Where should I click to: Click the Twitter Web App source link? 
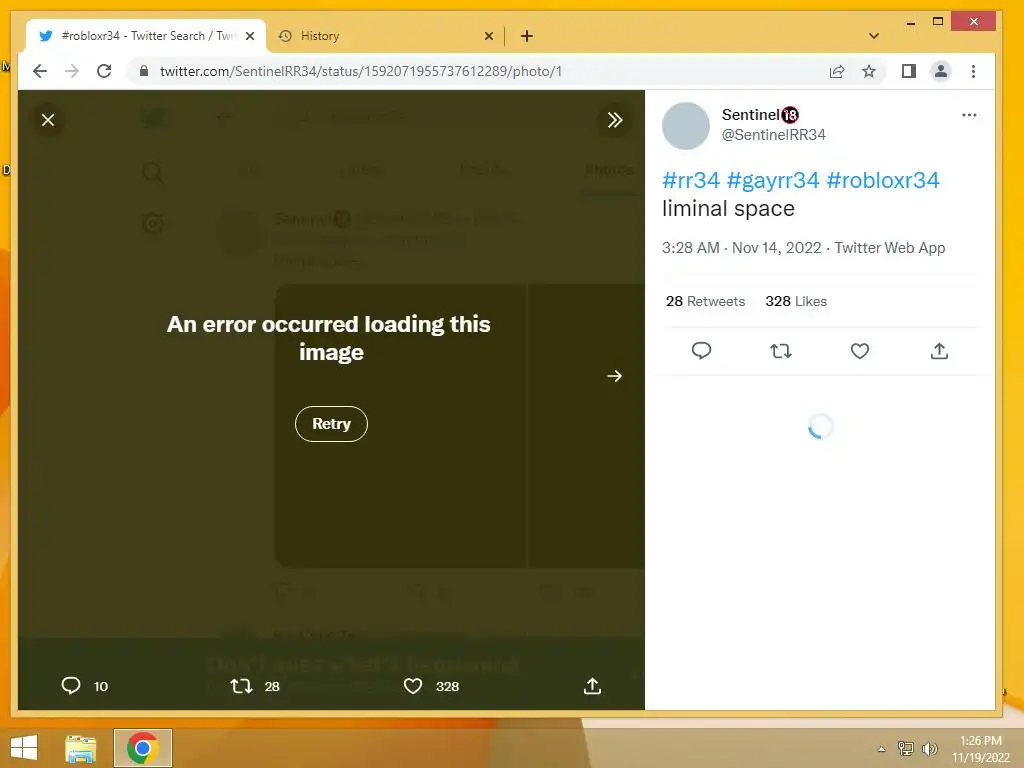pyautogui.click(x=889, y=248)
